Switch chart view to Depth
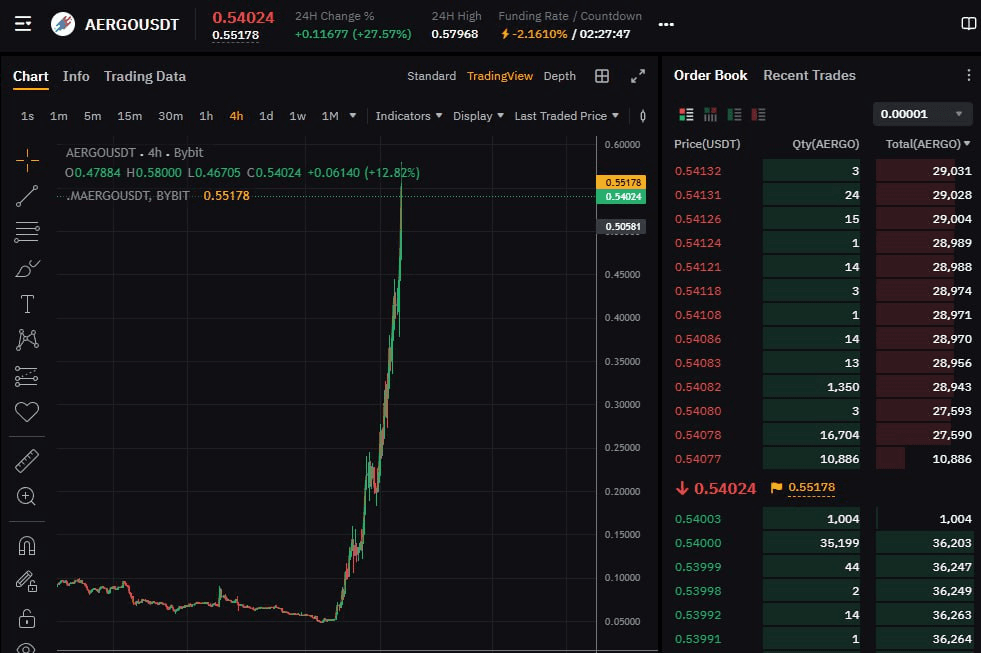The image size is (981, 653). click(x=559, y=76)
